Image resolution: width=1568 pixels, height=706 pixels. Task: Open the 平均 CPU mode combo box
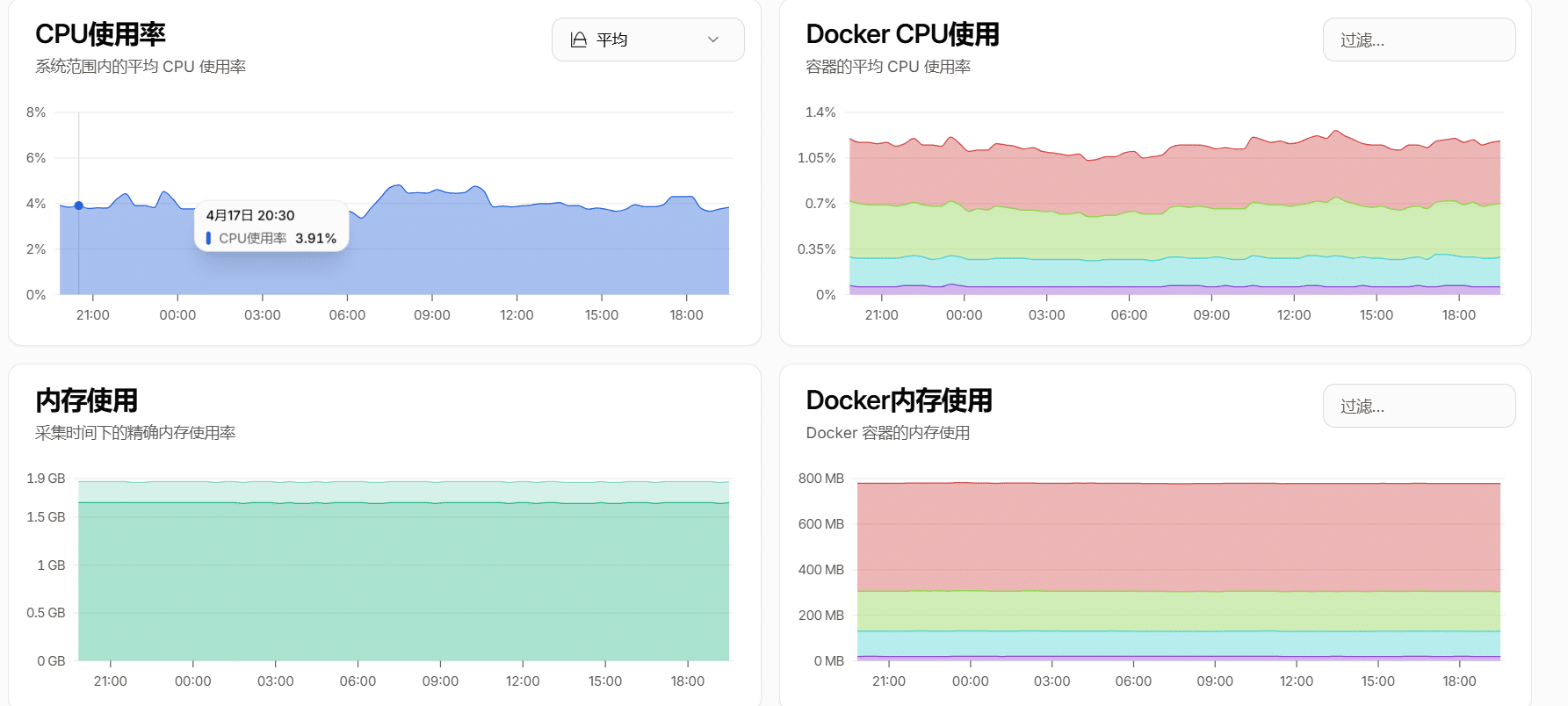click(647, 40)
